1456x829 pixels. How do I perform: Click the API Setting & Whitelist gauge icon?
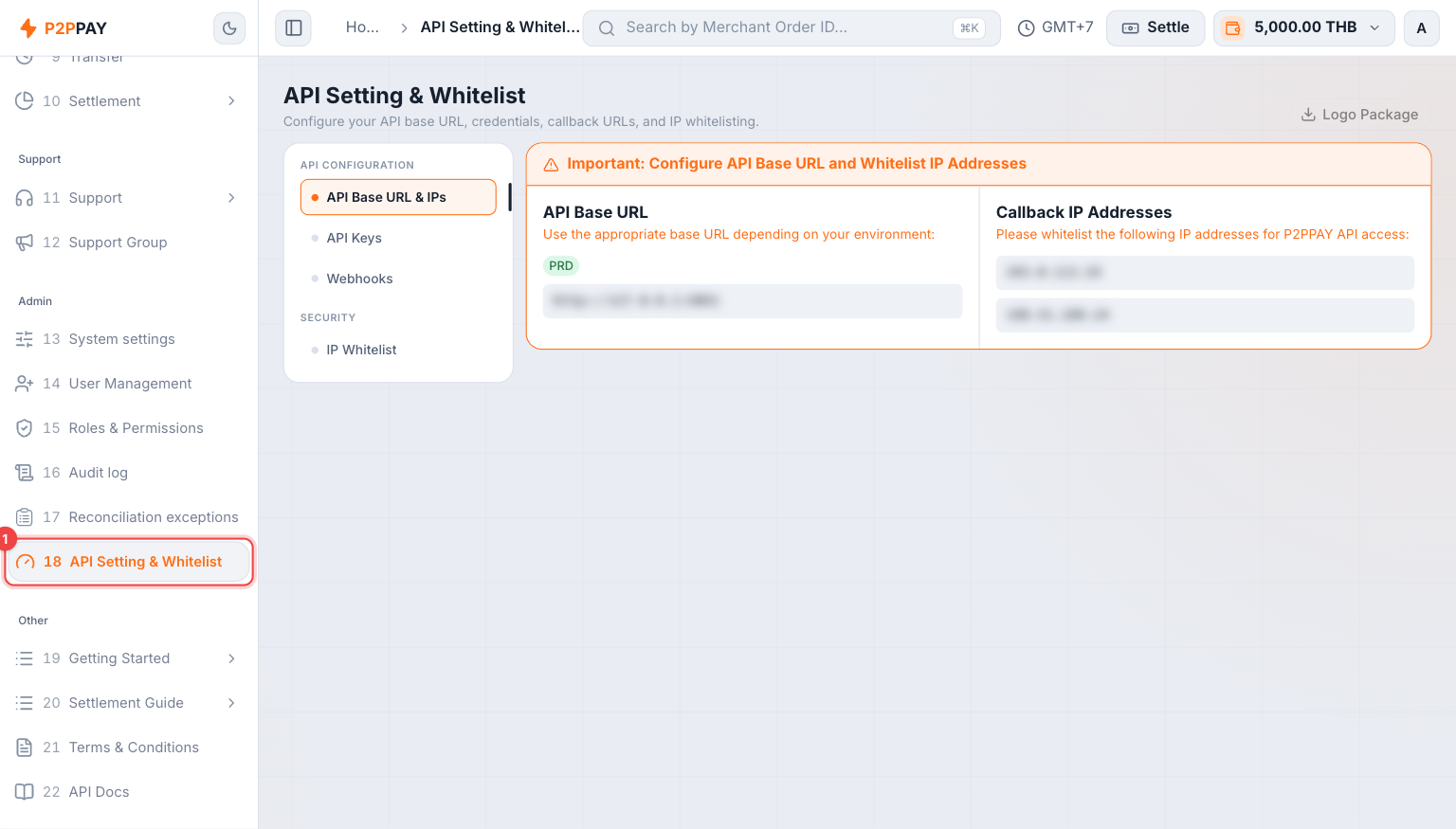pyautogui.click(x=26, y=562)
